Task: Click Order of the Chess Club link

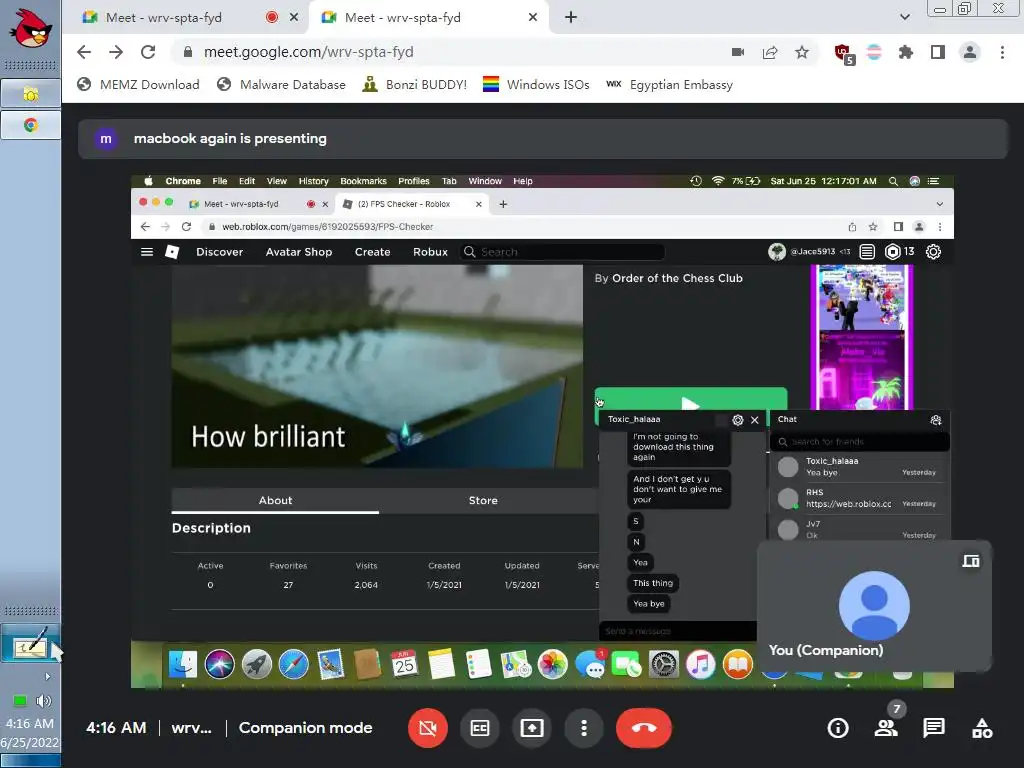Action: click(x=677, y=278)
